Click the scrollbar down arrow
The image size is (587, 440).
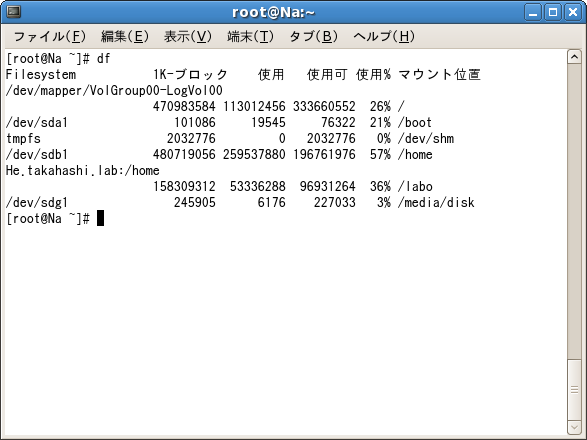574,427
